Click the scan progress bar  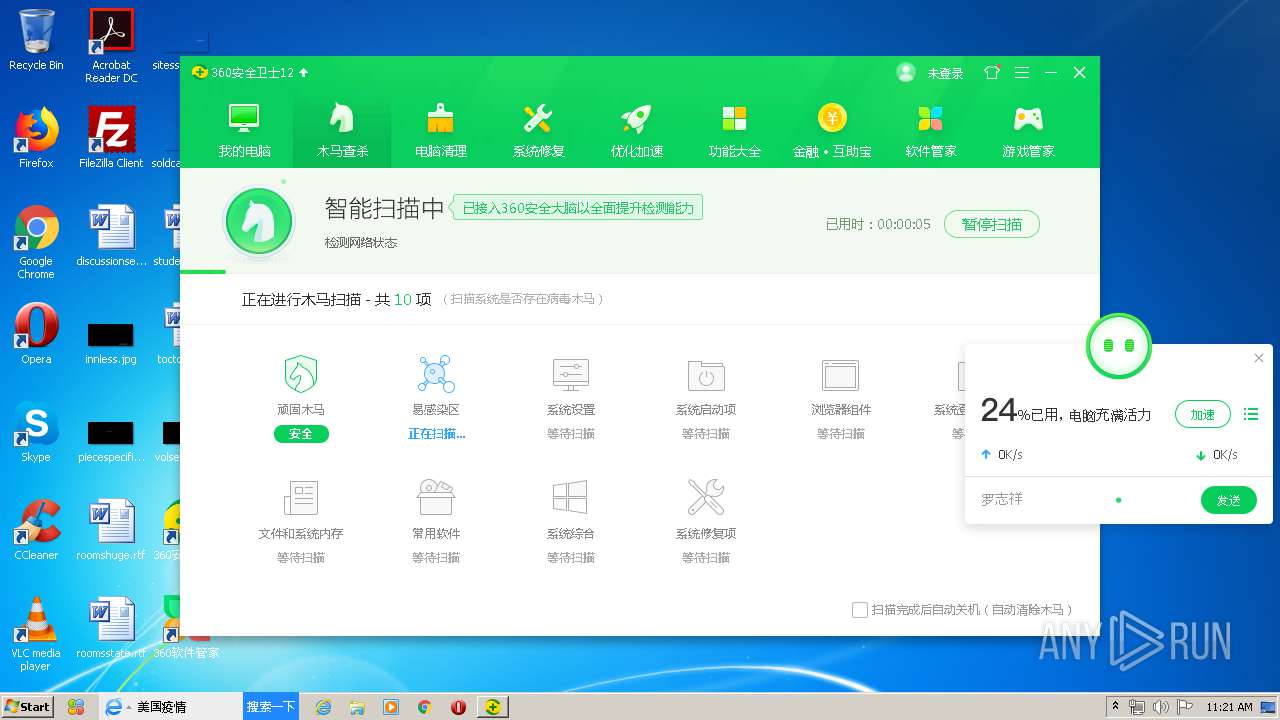coord(640,271)
